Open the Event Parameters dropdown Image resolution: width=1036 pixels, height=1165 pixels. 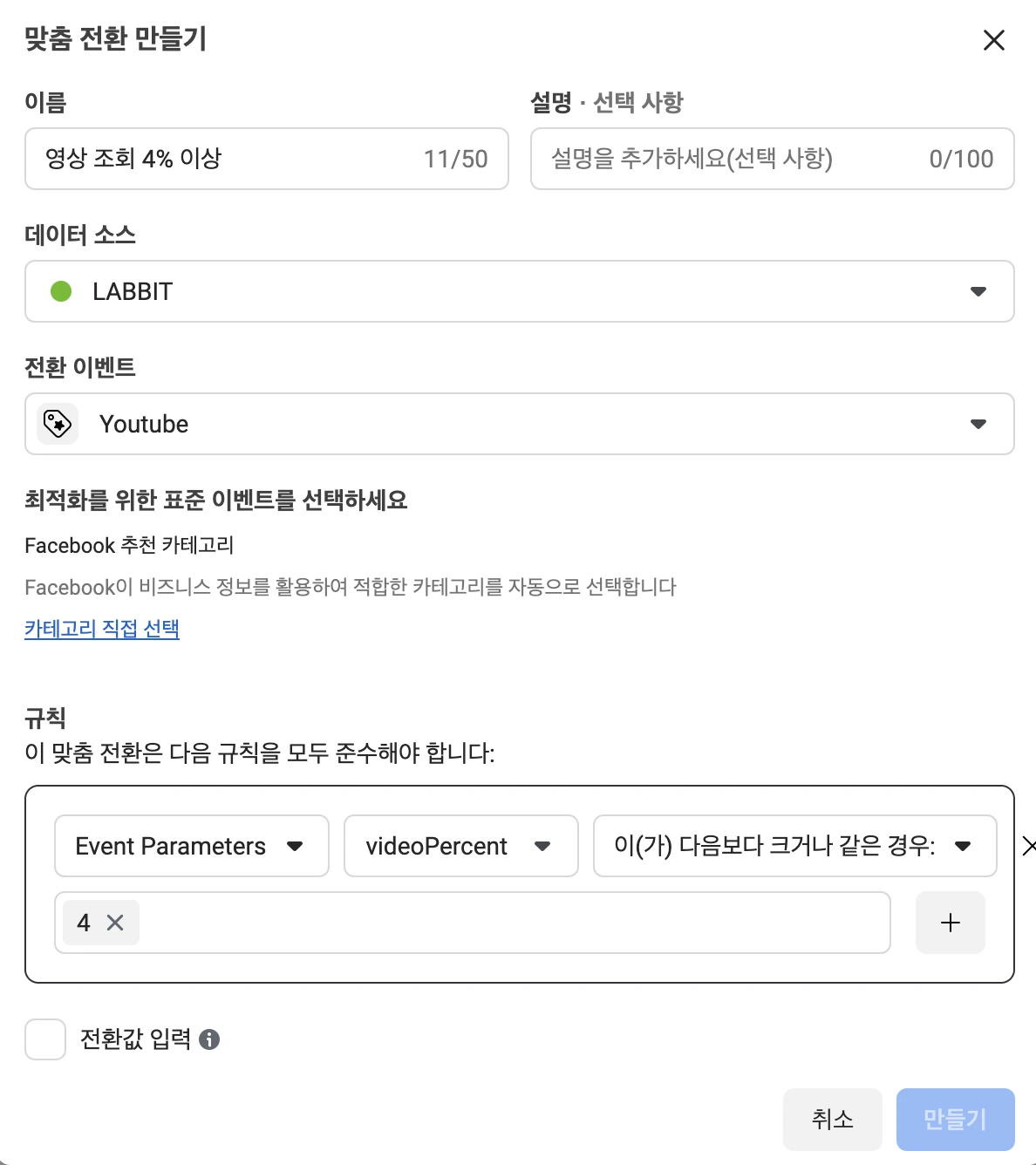click(x=191, y=846)
